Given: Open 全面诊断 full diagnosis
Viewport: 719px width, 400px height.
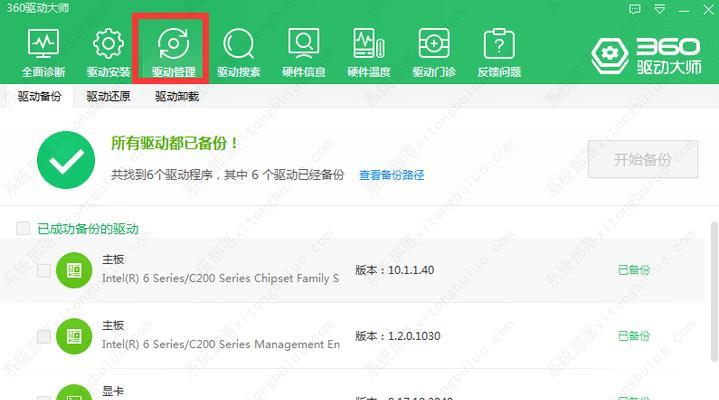Looking at the screenshot, I should tap(43, 53).
